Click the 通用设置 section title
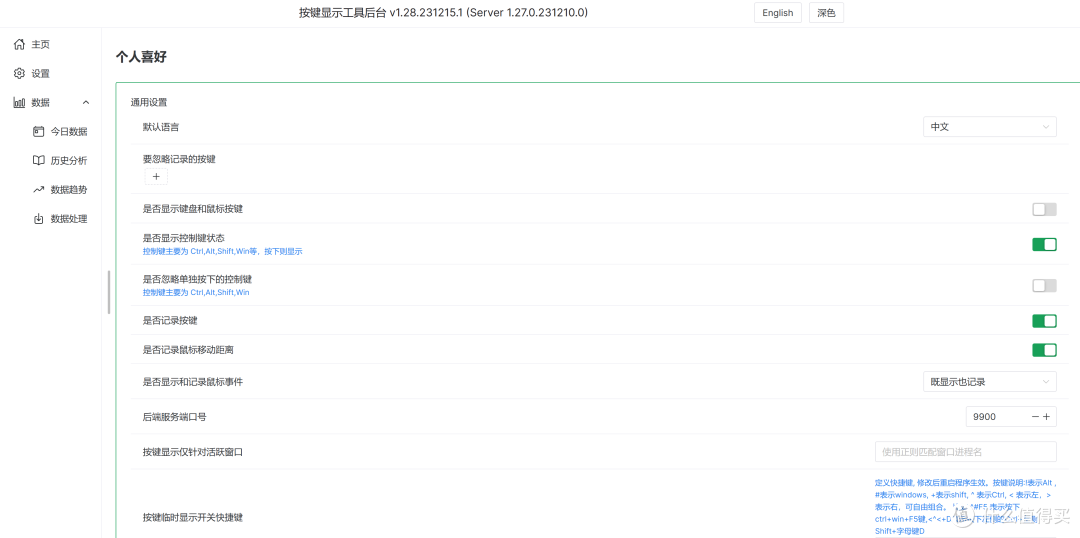Viewport: 1080px width, 538px height. [149, 103]
